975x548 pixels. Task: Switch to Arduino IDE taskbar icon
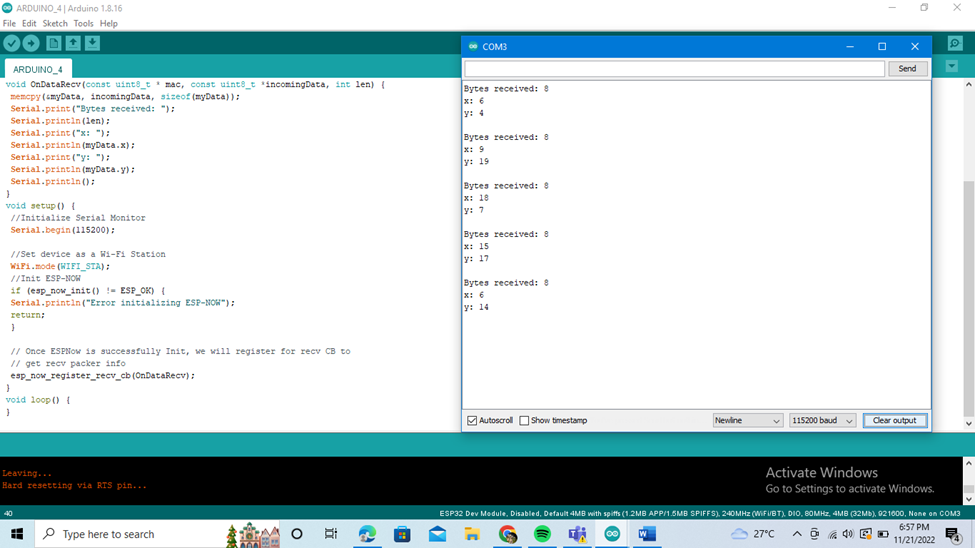pos(612,534)
